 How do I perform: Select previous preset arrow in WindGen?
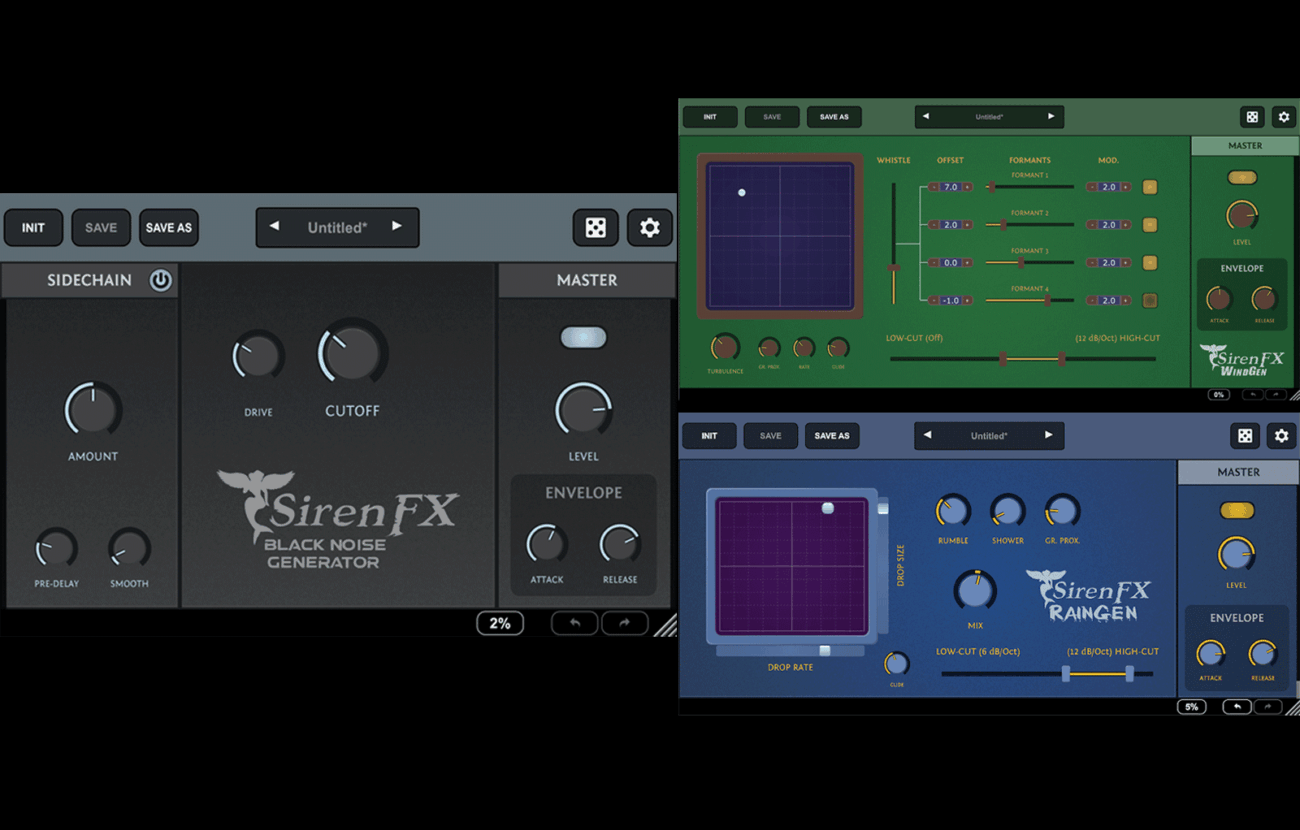[x=926, y=117]
